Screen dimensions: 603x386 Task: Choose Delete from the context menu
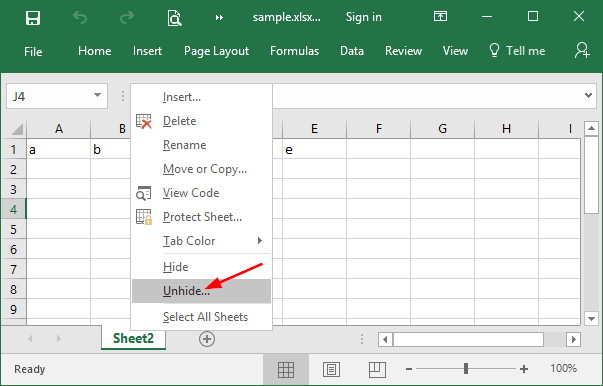click(202, 121)
